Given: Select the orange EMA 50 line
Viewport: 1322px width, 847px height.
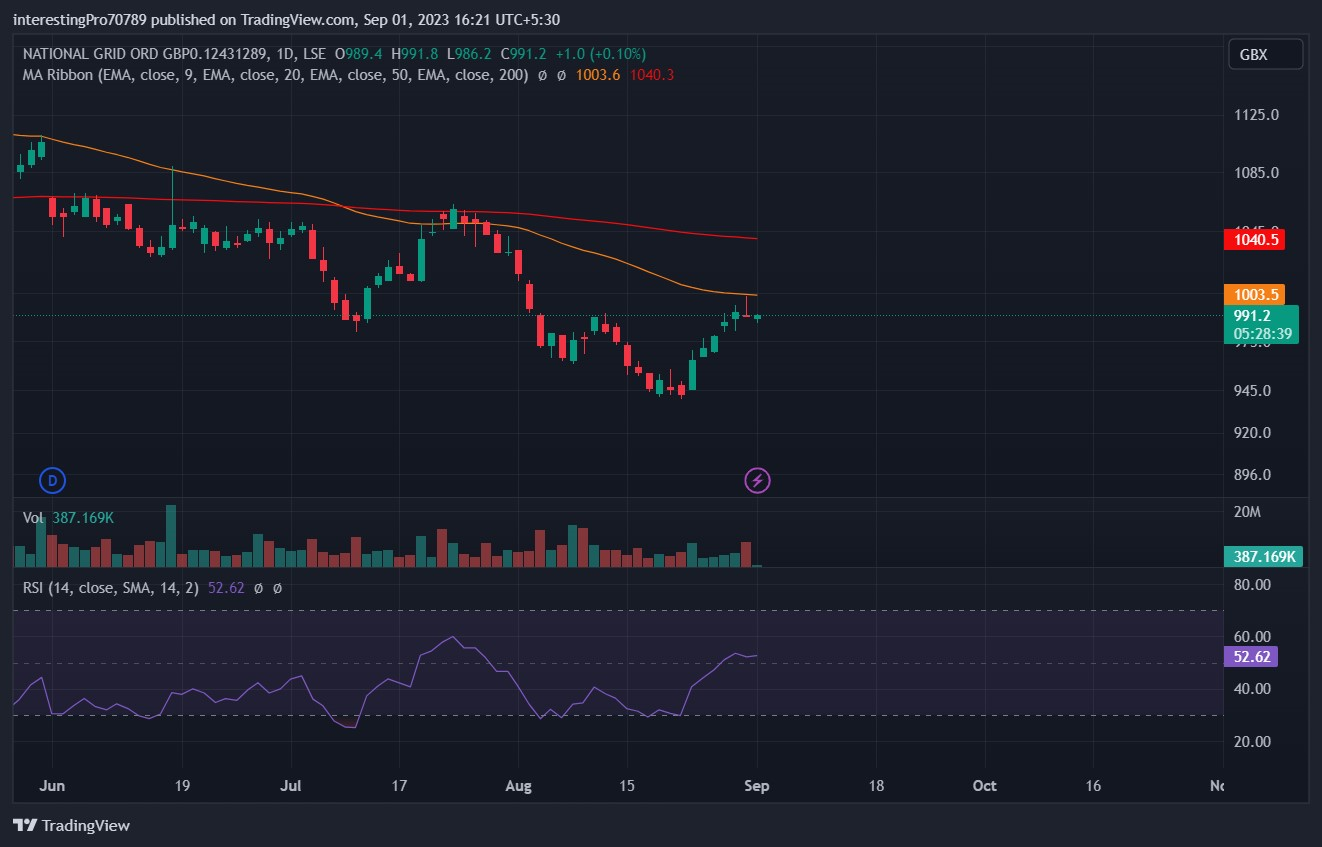Looking at the screenshot, I should tap(600, 258).
